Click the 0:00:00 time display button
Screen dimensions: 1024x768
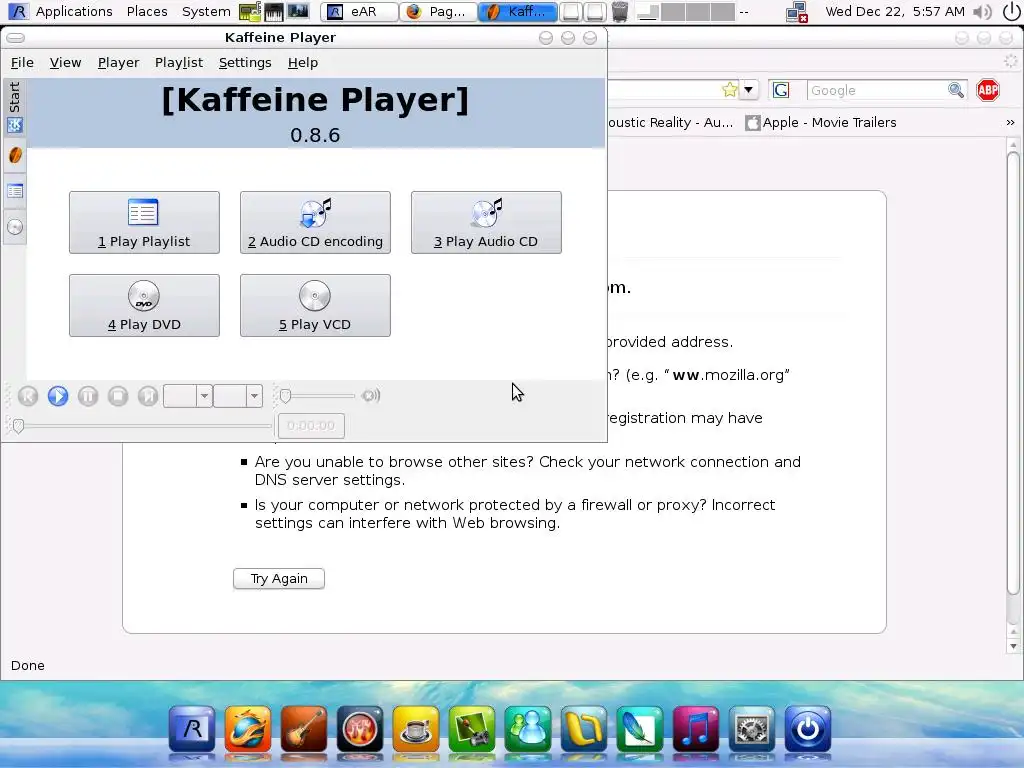[312, 426]
